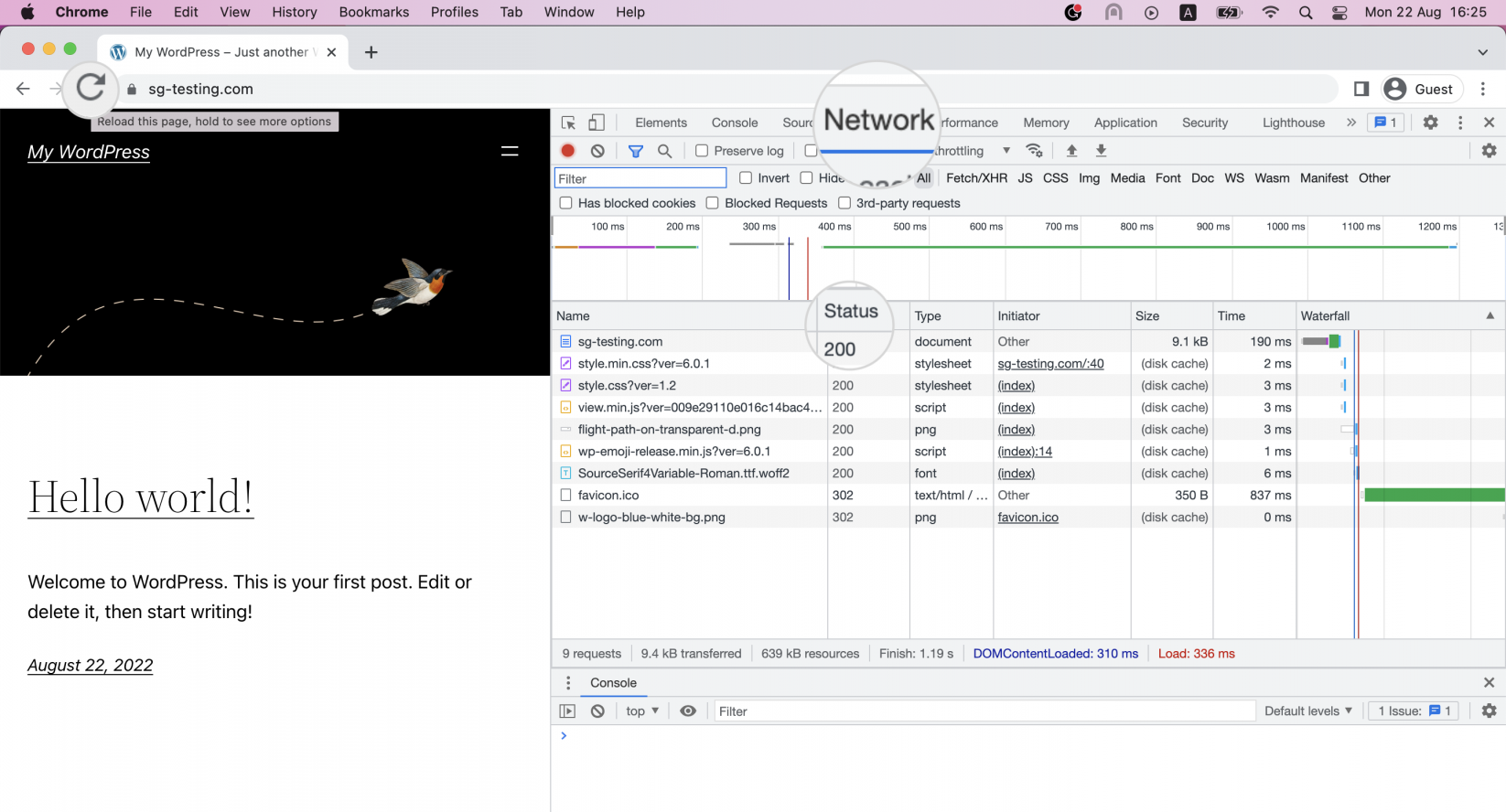1506x812 pixels.
Task: Open Chrome three-dot menu
Action: (x=1483, y=89)
